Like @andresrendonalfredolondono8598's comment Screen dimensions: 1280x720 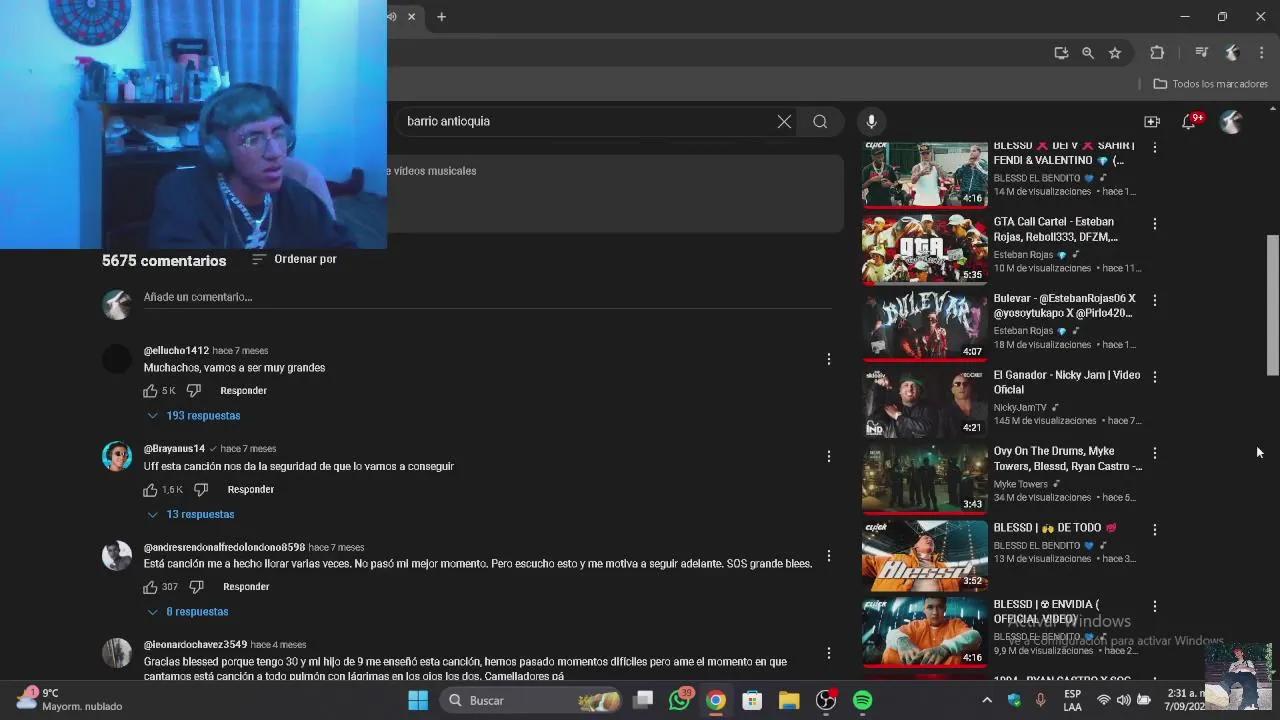coord(150,587)
